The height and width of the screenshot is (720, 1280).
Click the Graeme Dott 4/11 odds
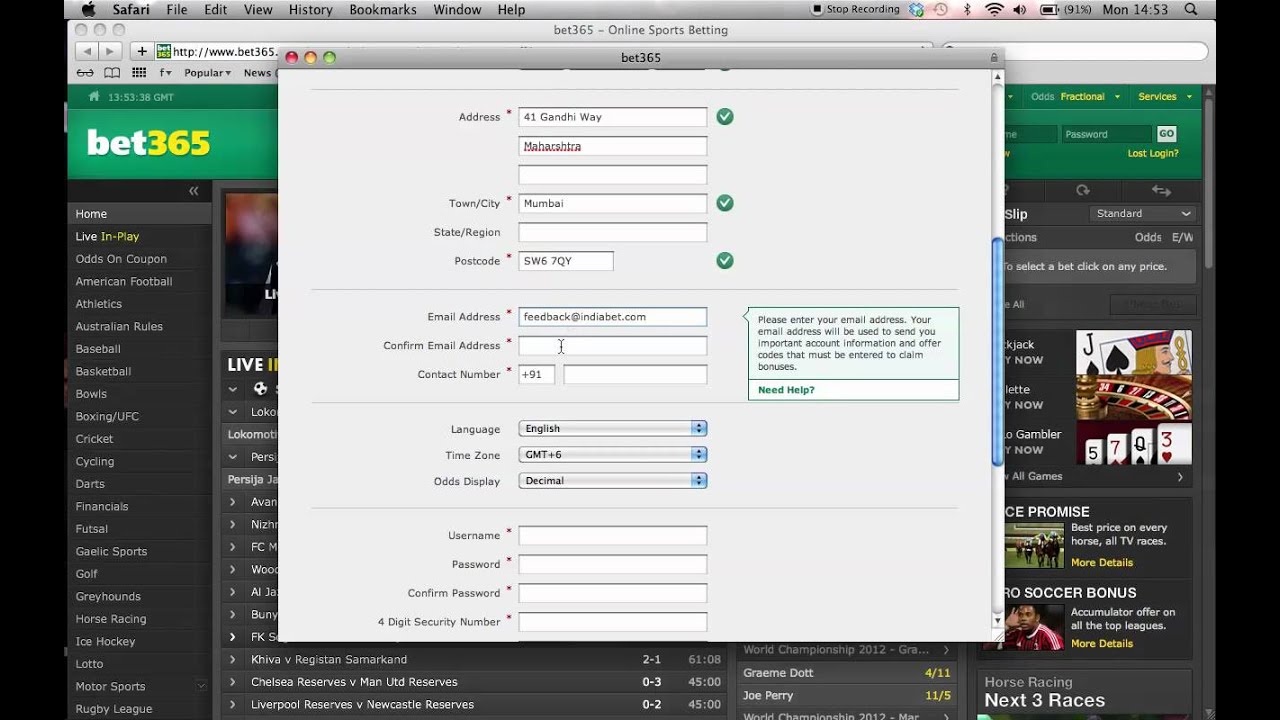tap(937, 673)
